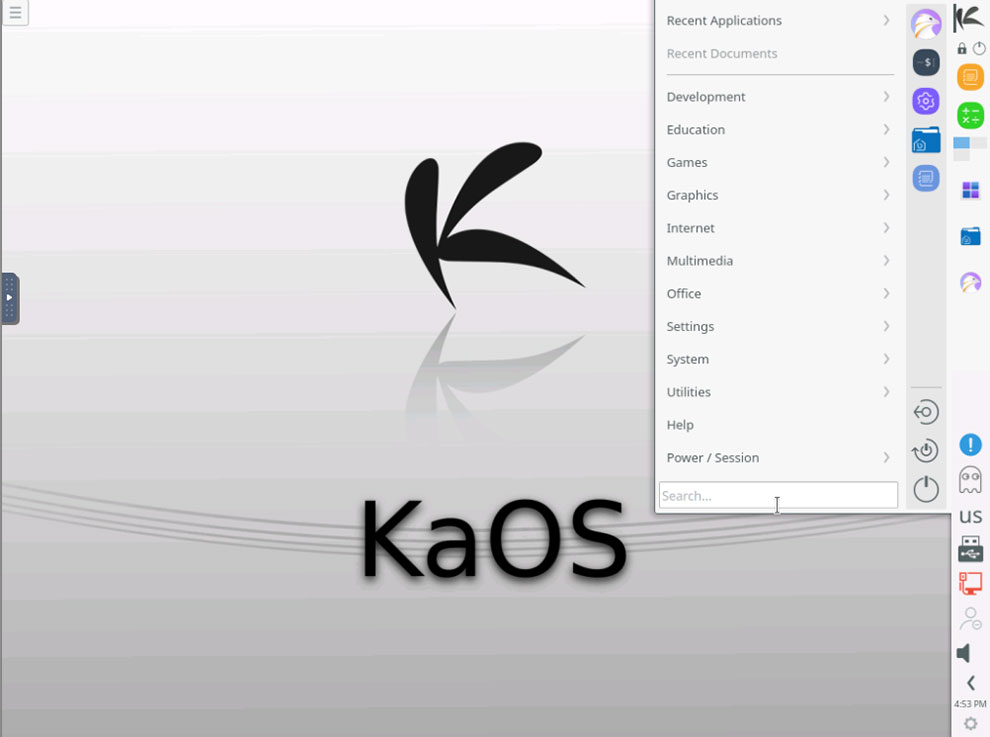Screen dimensions: 990x737
Task: Open the Development category
Action: click(x=780, y=97)
